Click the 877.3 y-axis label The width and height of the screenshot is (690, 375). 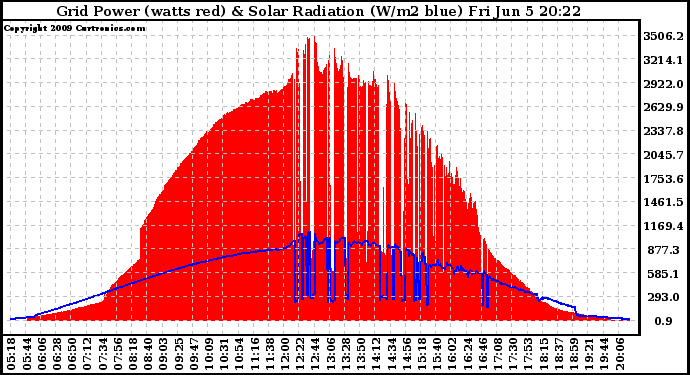(x=663, y=250)
